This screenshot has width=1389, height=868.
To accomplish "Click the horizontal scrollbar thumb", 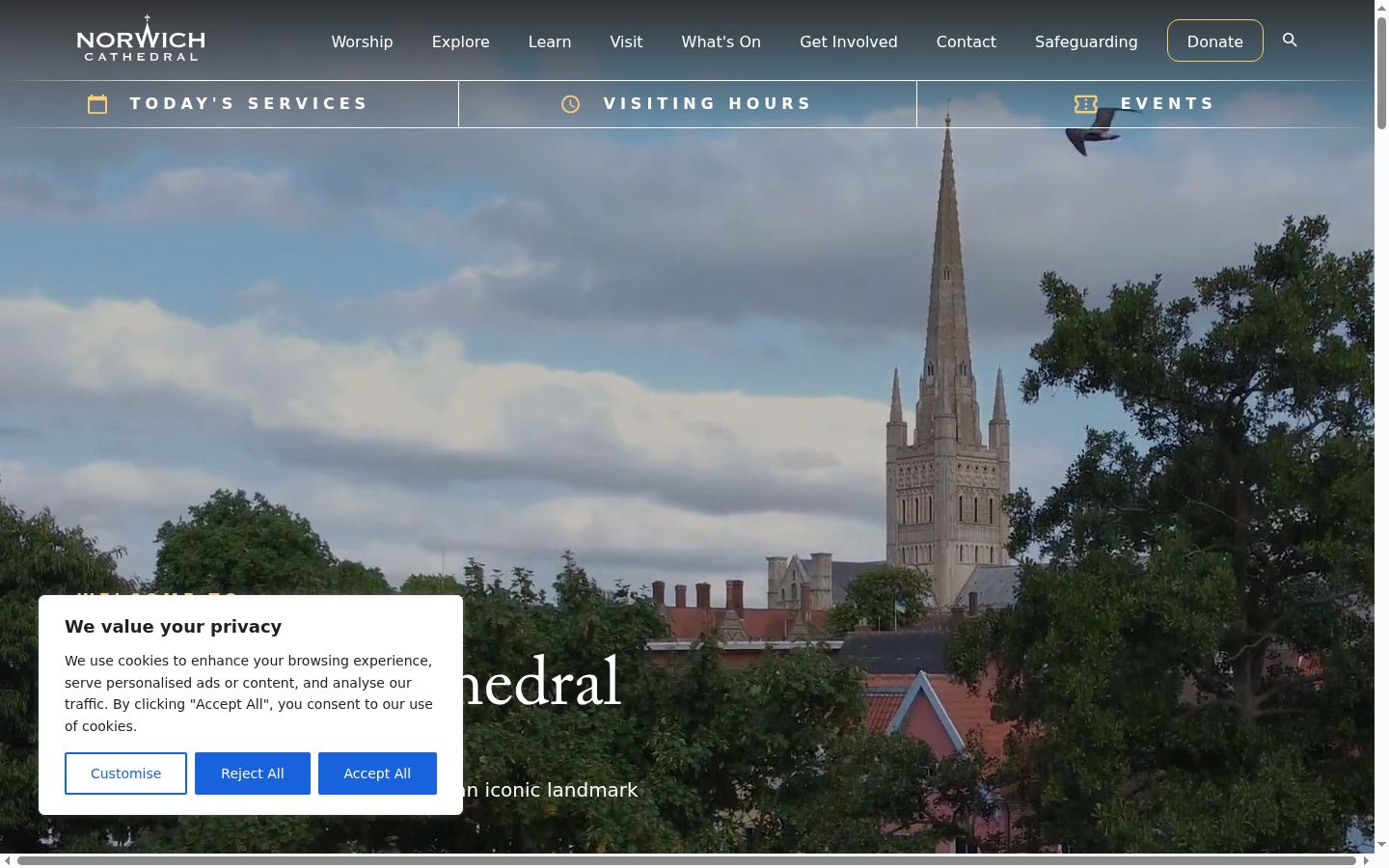I will pyautogui.click(x=687, y=860).
